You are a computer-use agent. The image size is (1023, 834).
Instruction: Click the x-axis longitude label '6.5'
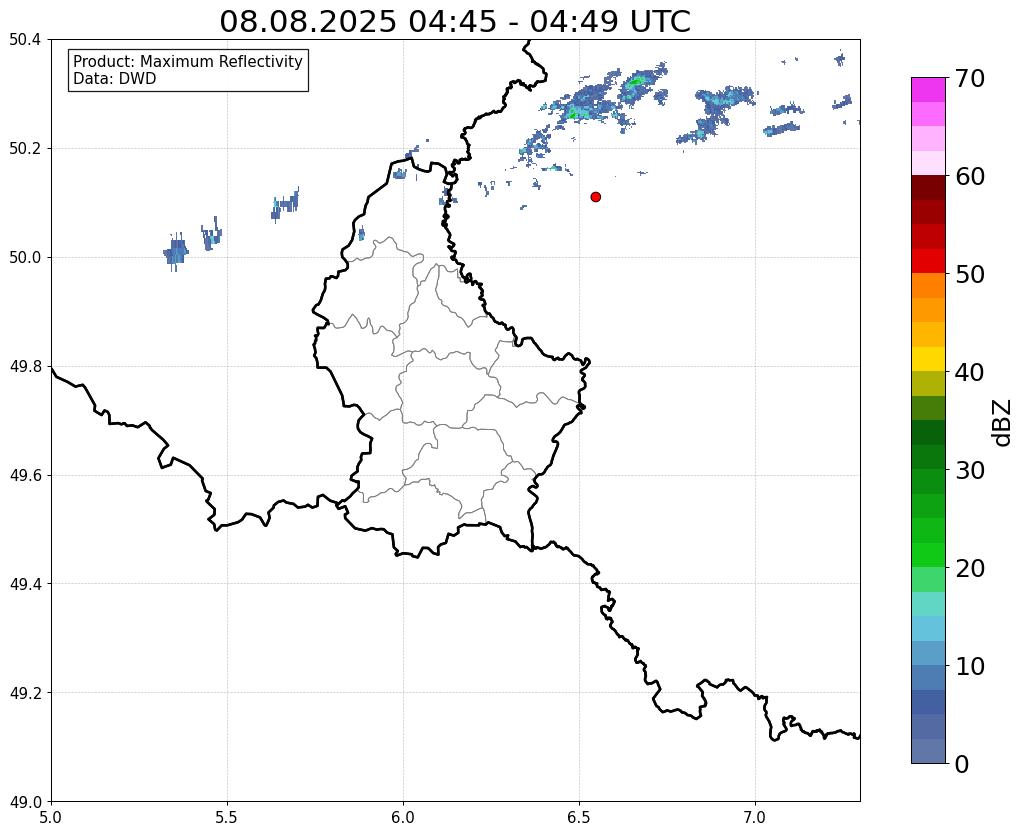[579, 818]
